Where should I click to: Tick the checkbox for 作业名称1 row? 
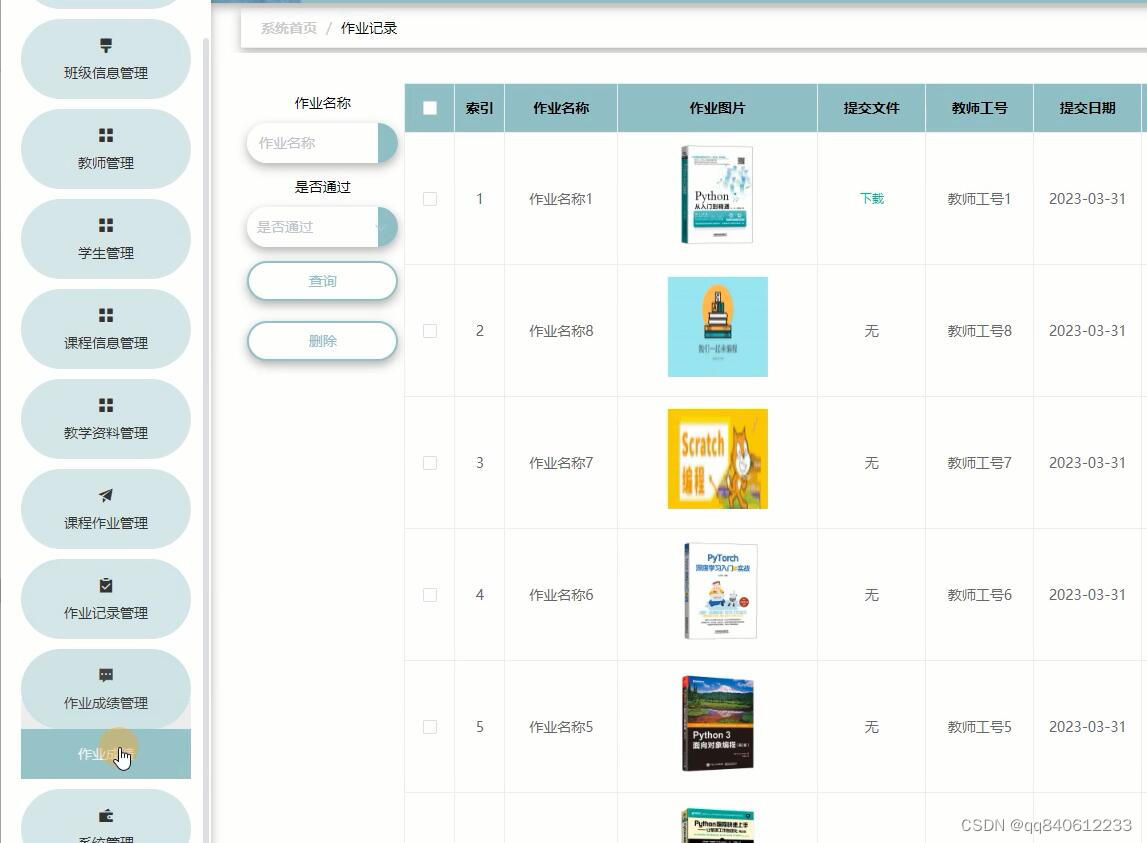pos(430,199)
